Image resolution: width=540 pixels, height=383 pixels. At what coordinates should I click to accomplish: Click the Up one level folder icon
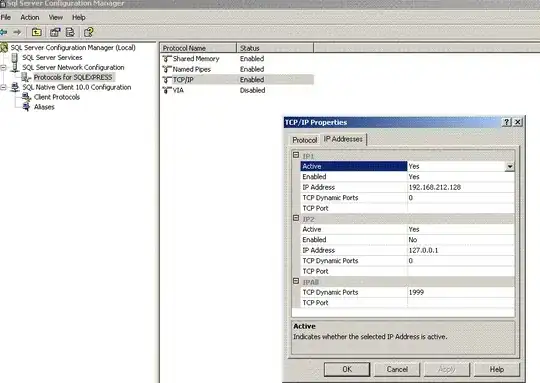click(37, 32)
